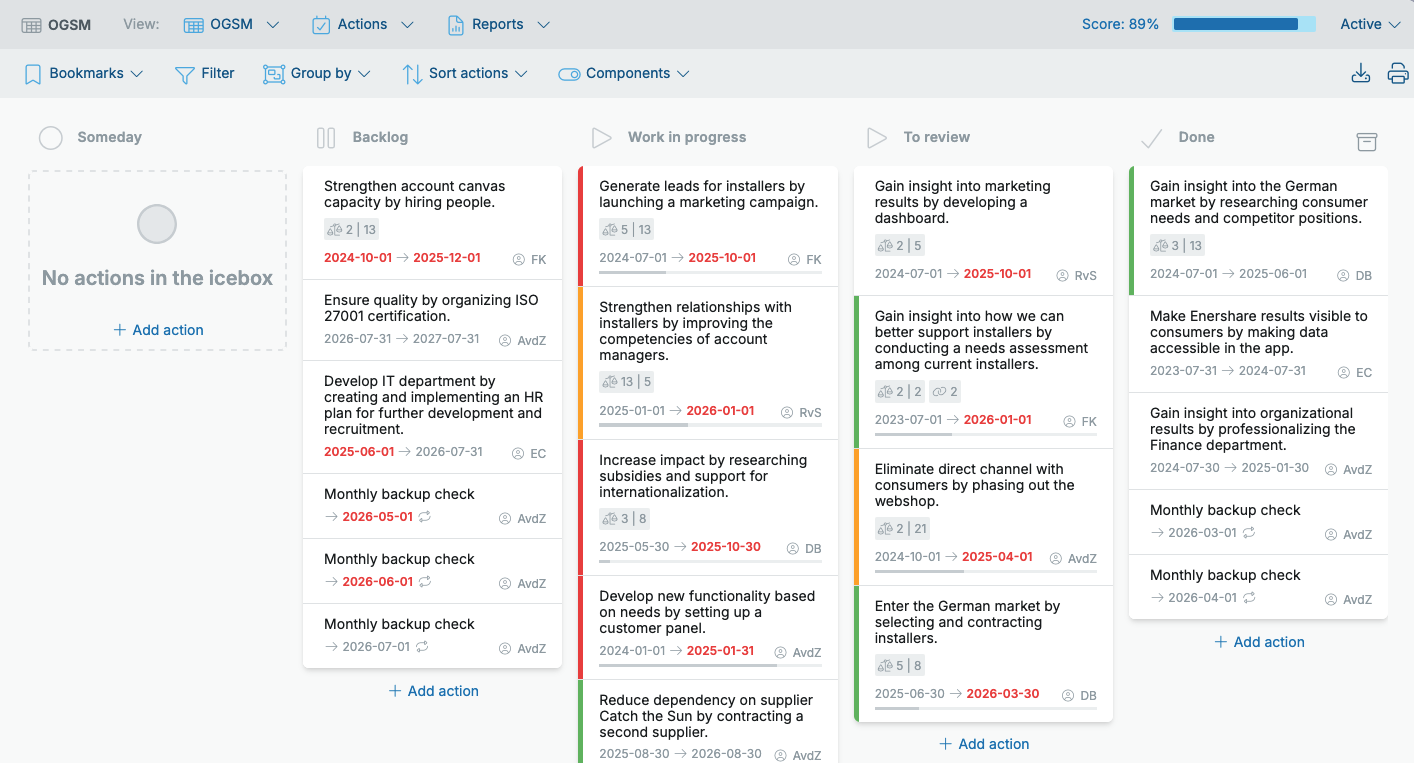Image resolution: width=1414 pixels, height=763 pixels.
Task: Click the weight badge 5 | 13 on Generate leads card
Action: (626, 229)
